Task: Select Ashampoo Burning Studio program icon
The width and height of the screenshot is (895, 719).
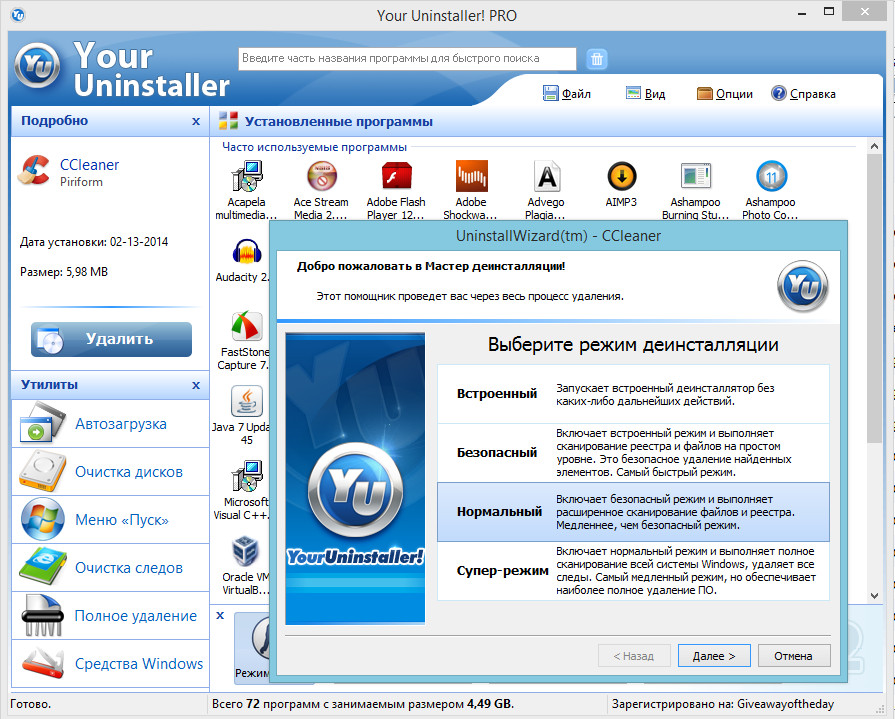Action: click(695, 176)
